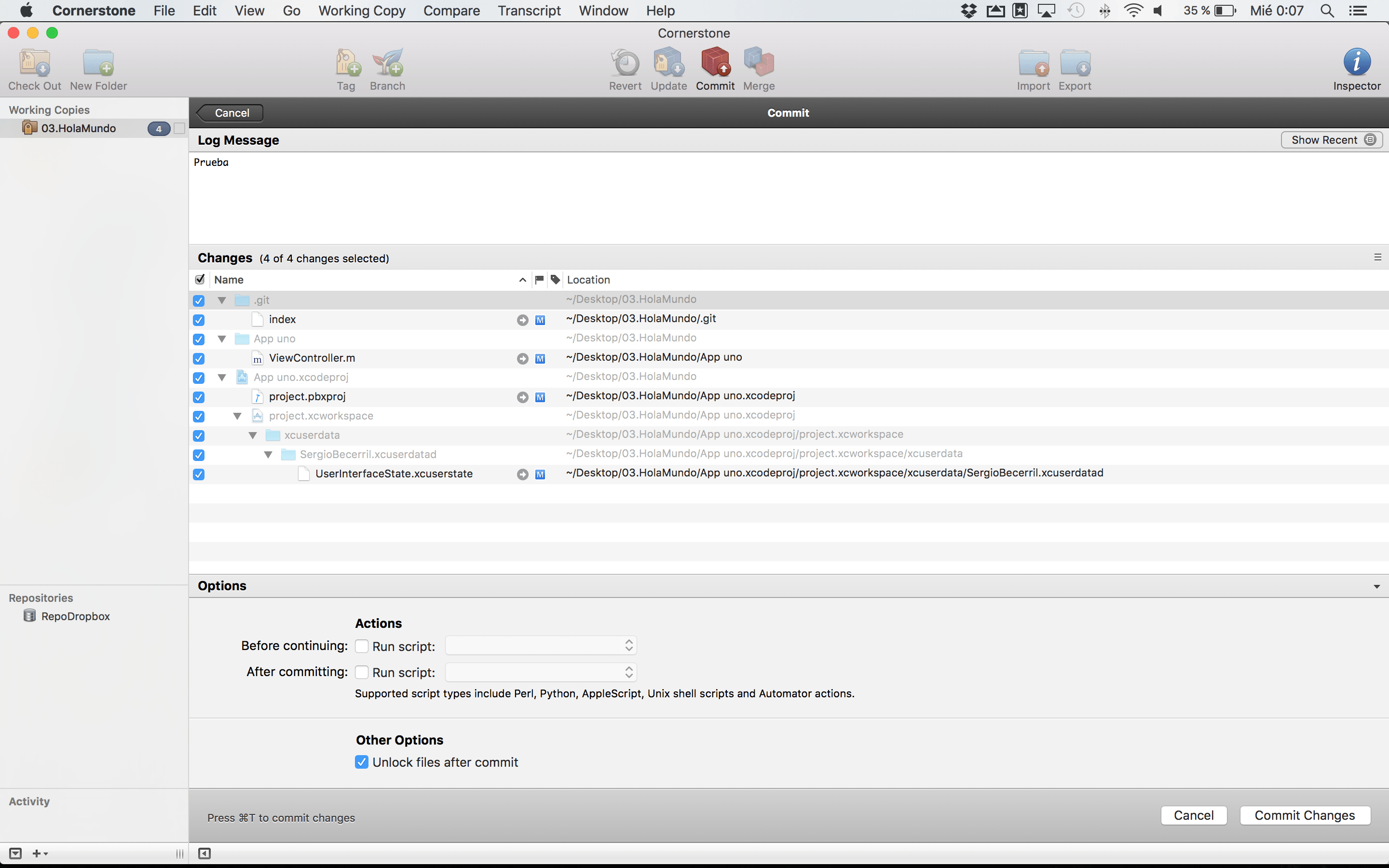Open the Changes list options menu icon

(1377, 257)
